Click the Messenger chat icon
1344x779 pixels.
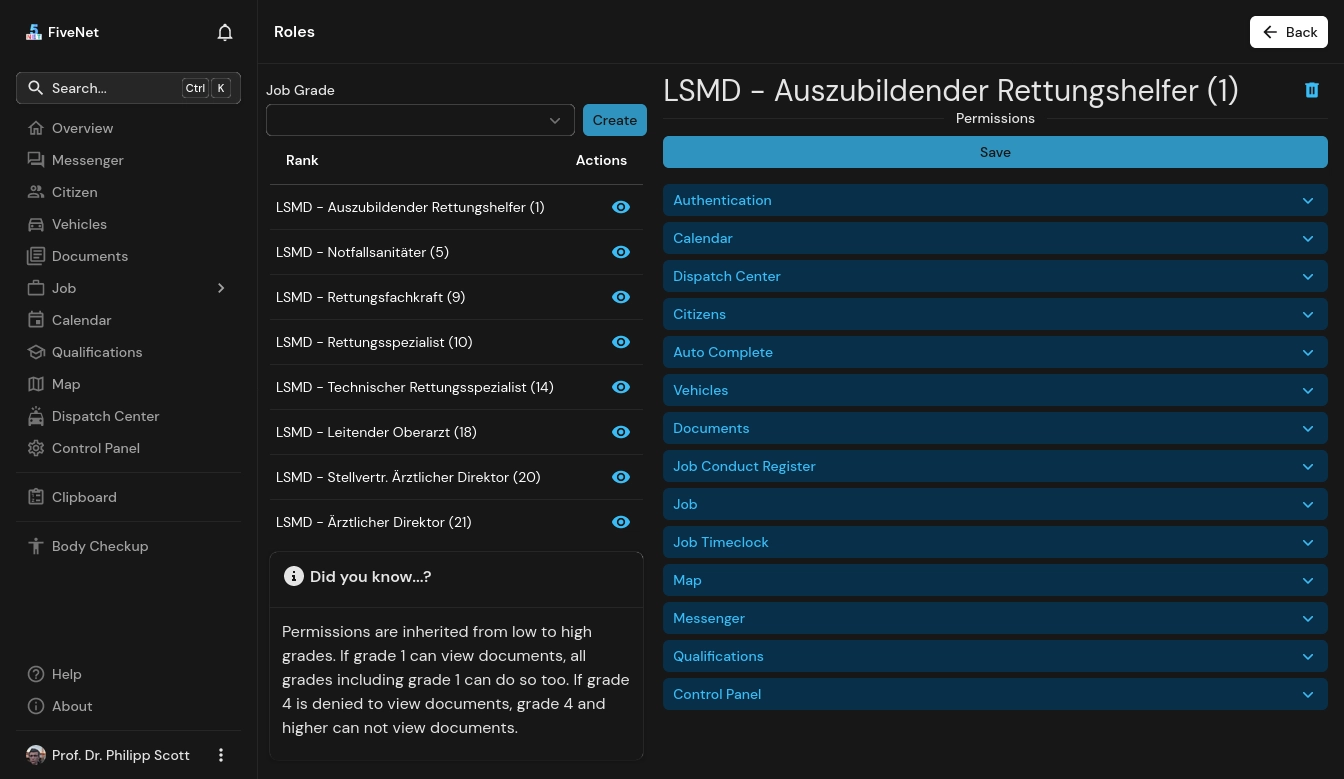click(x=36, y=160)
